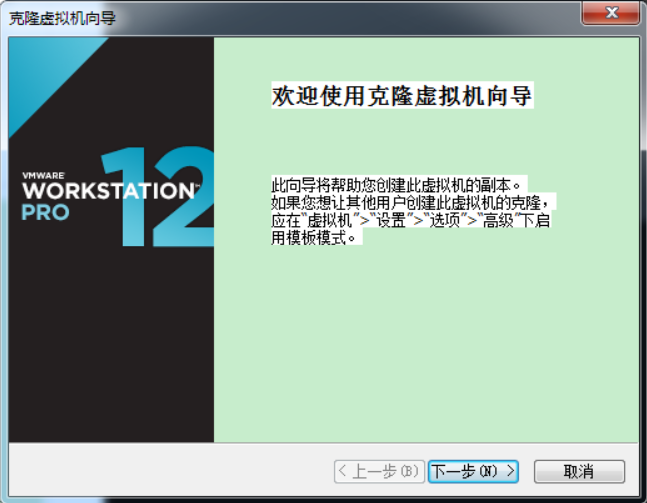Select the heading 欢迎使用克隆虚拟机向导

(x=402, y=95)
